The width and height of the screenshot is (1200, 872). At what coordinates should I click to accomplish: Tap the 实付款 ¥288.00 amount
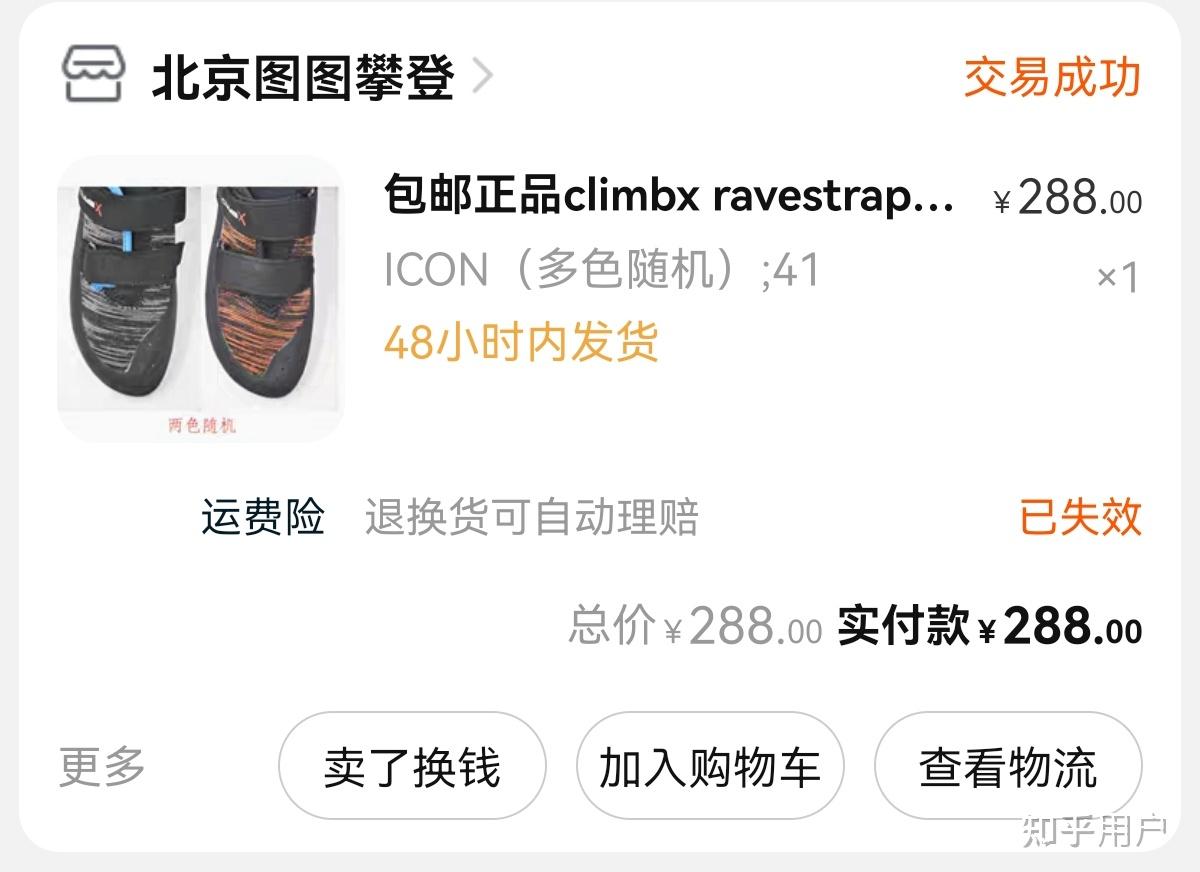click(x=990, y=627)
